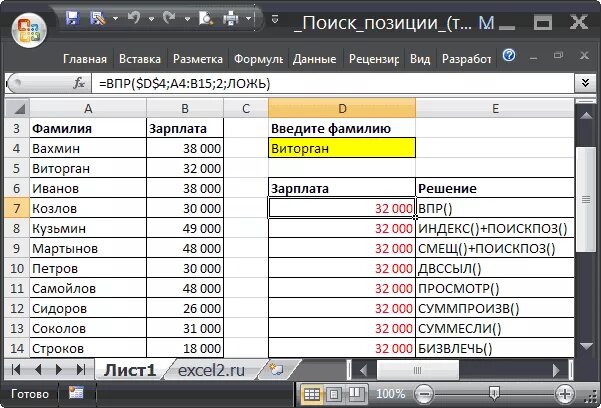Select the ВПР() cell
The image size is (601, 408).
point(495,208)
